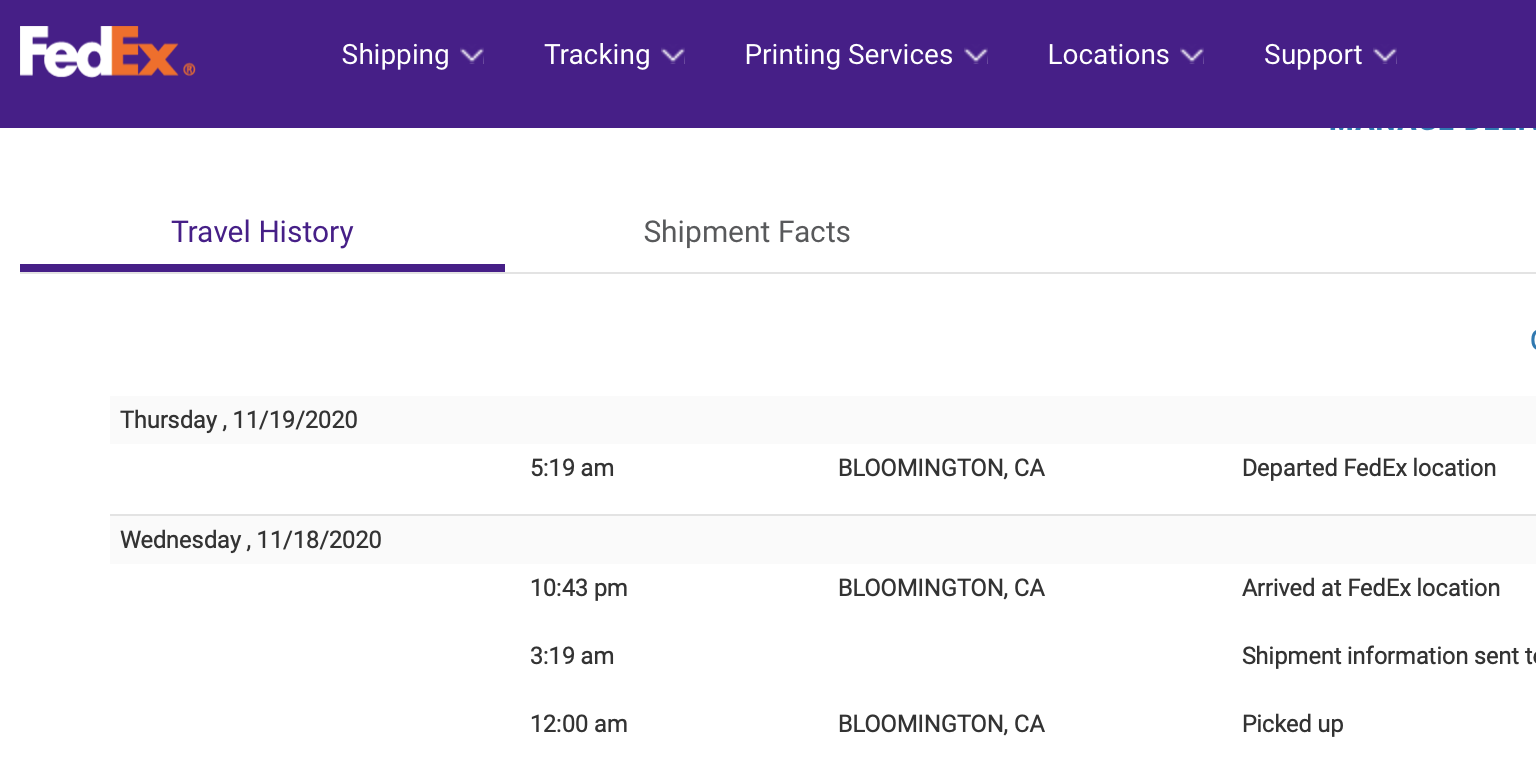
Task: Click the Departed FedEx location status
Action: click(1368, 468)
